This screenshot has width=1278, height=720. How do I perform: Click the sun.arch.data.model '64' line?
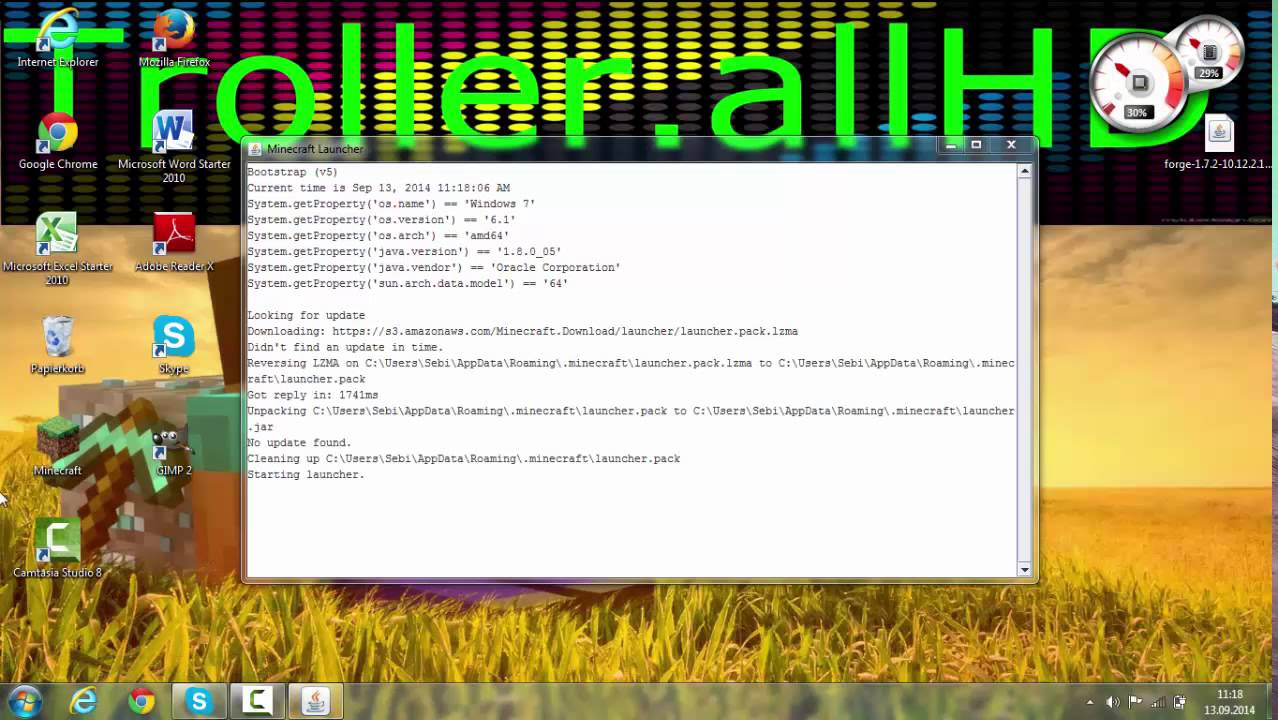407,284
